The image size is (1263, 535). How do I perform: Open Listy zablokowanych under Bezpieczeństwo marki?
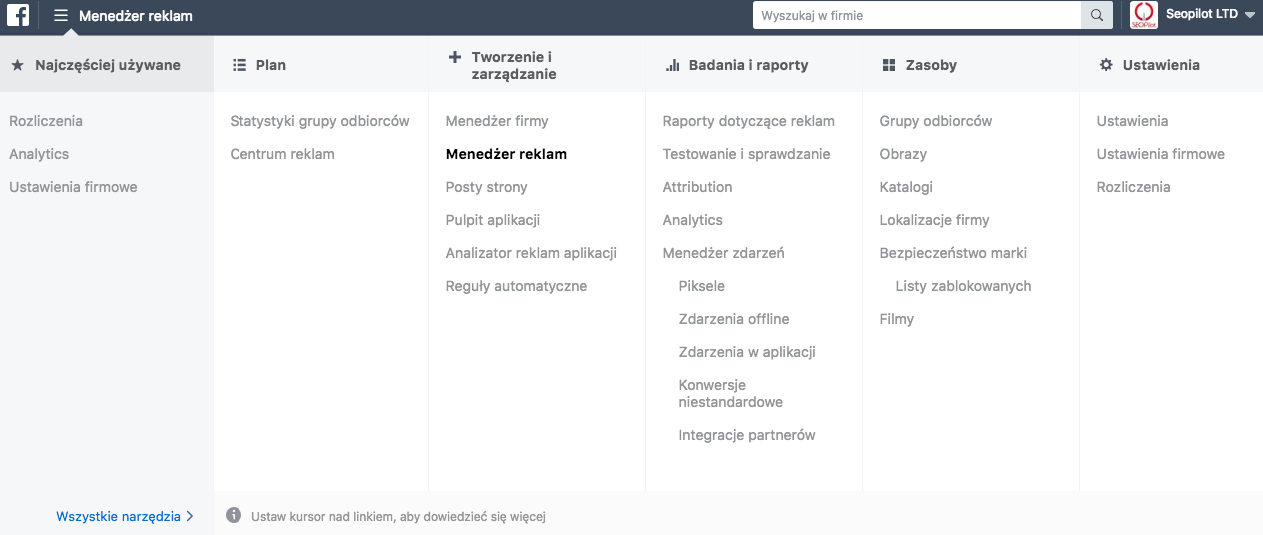click(x=963, y=286)
